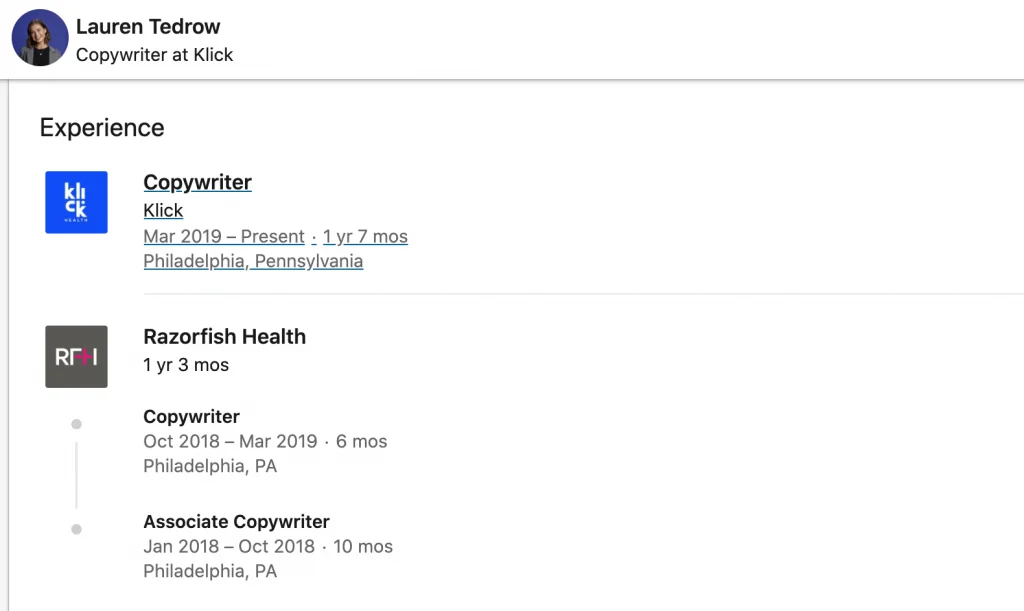Click the profile photo avatar in header
Image resolution: width=1024 pixels, height=611 pixels.
coord(40,39)
